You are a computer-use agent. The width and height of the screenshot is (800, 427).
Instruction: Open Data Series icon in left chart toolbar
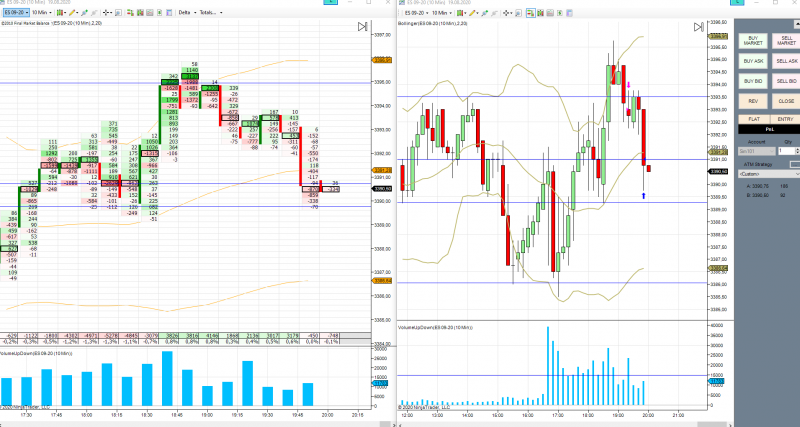(x=140, y=12)
